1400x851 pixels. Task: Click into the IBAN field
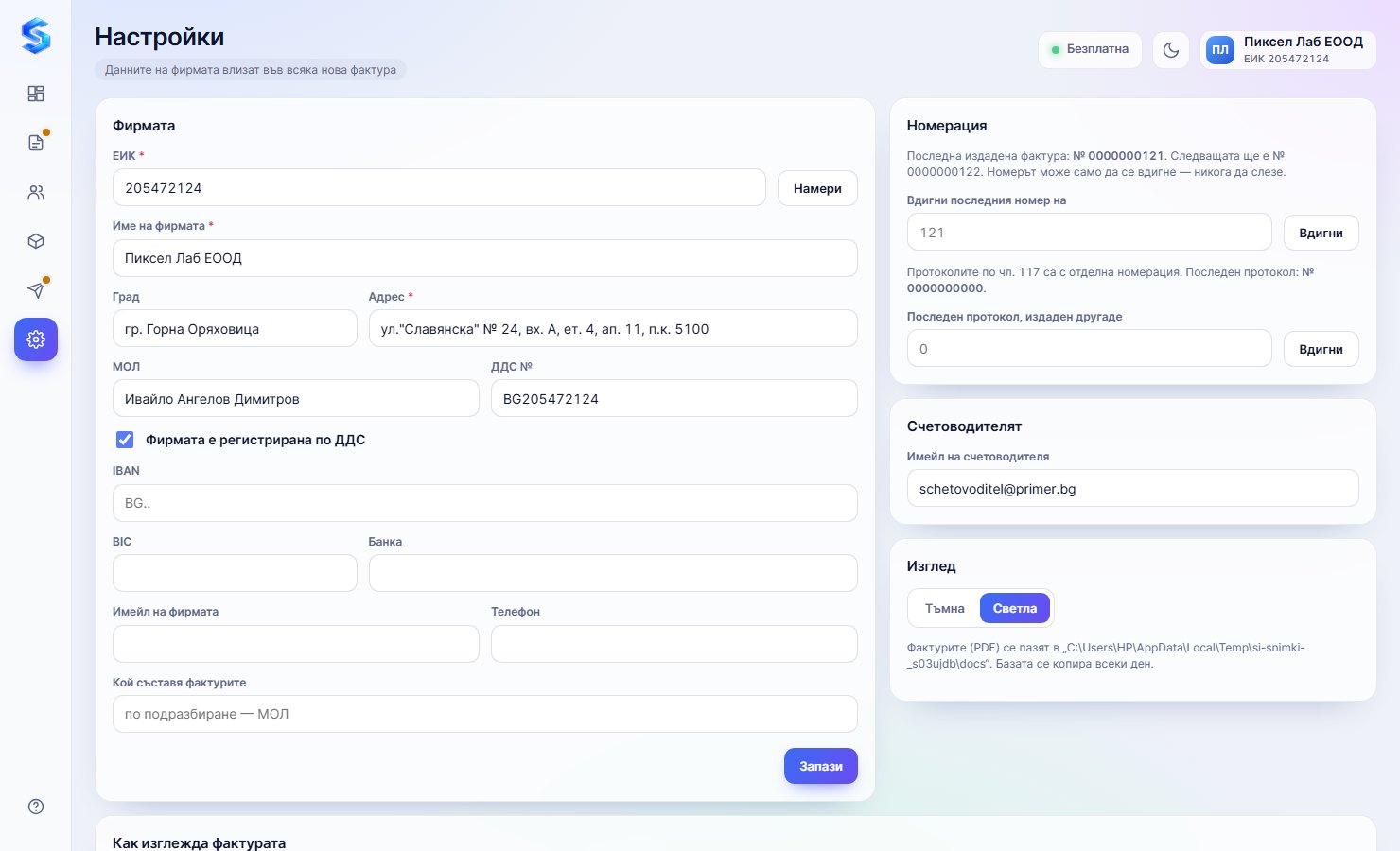485,503
